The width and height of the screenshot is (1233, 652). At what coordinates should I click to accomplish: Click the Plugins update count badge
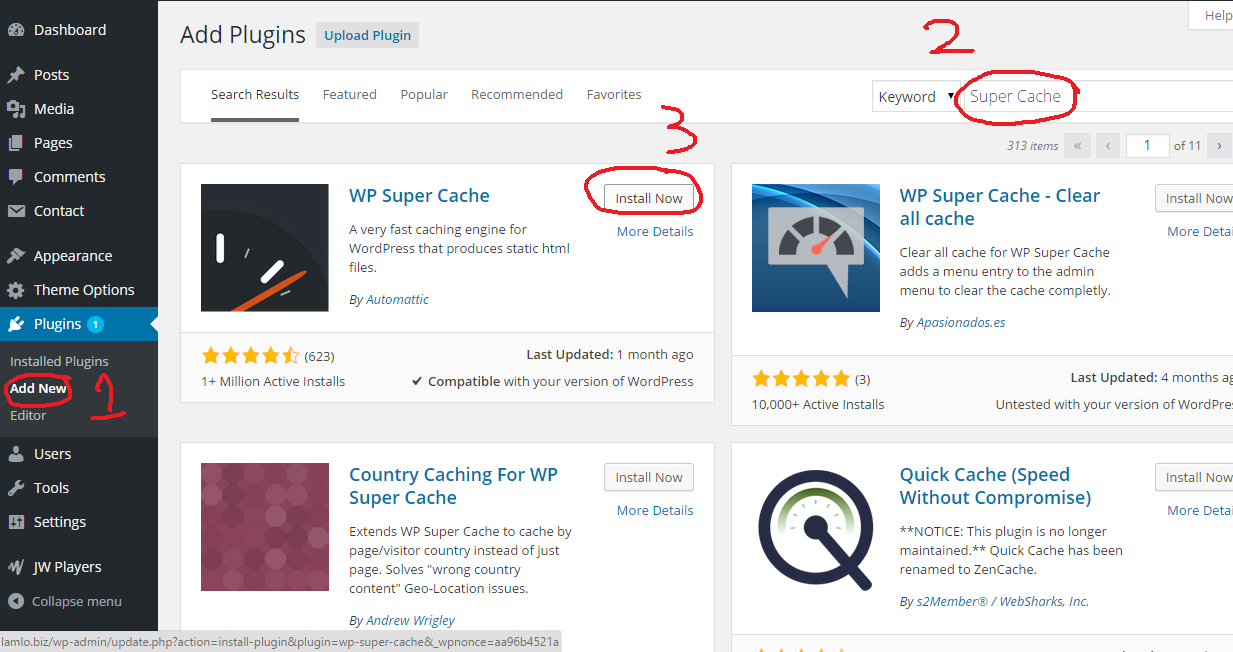click(x=95, y=324)
